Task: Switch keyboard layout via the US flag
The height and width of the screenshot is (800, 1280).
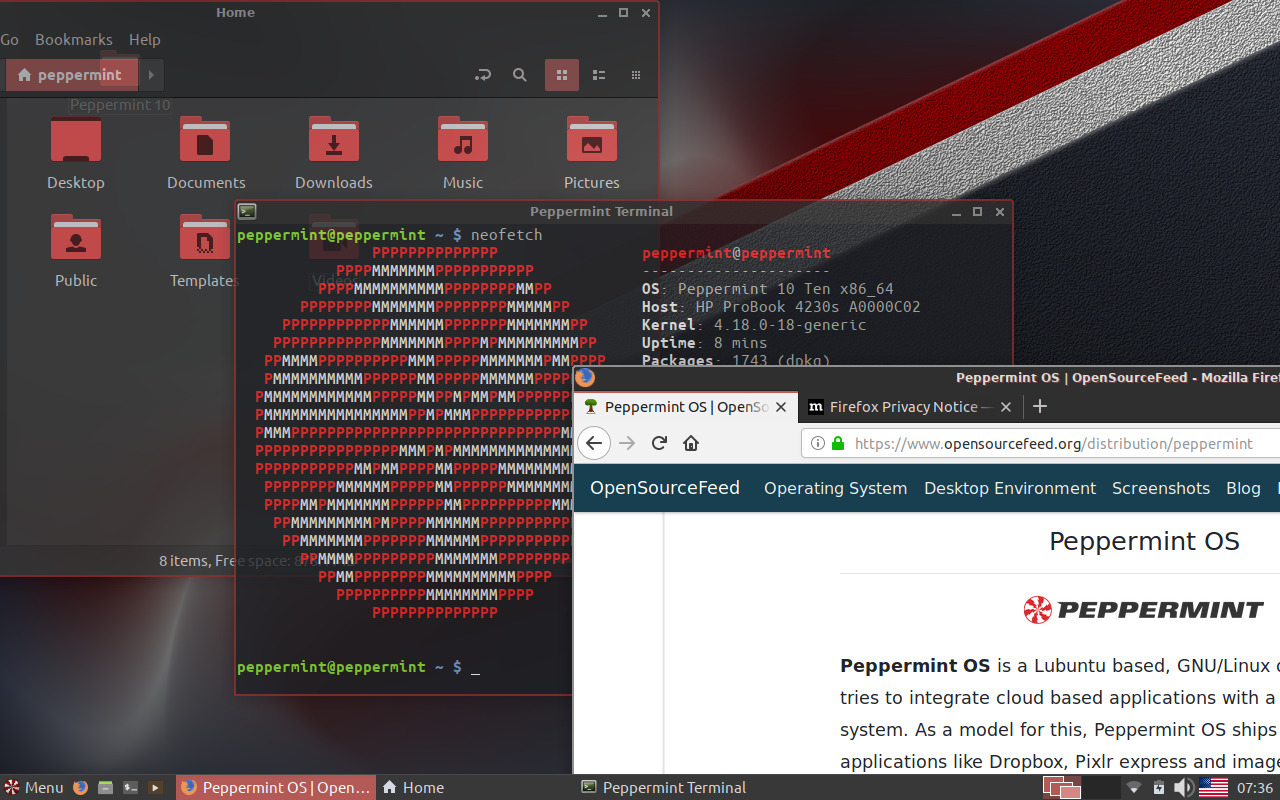Action: (x=1213, y=787)
